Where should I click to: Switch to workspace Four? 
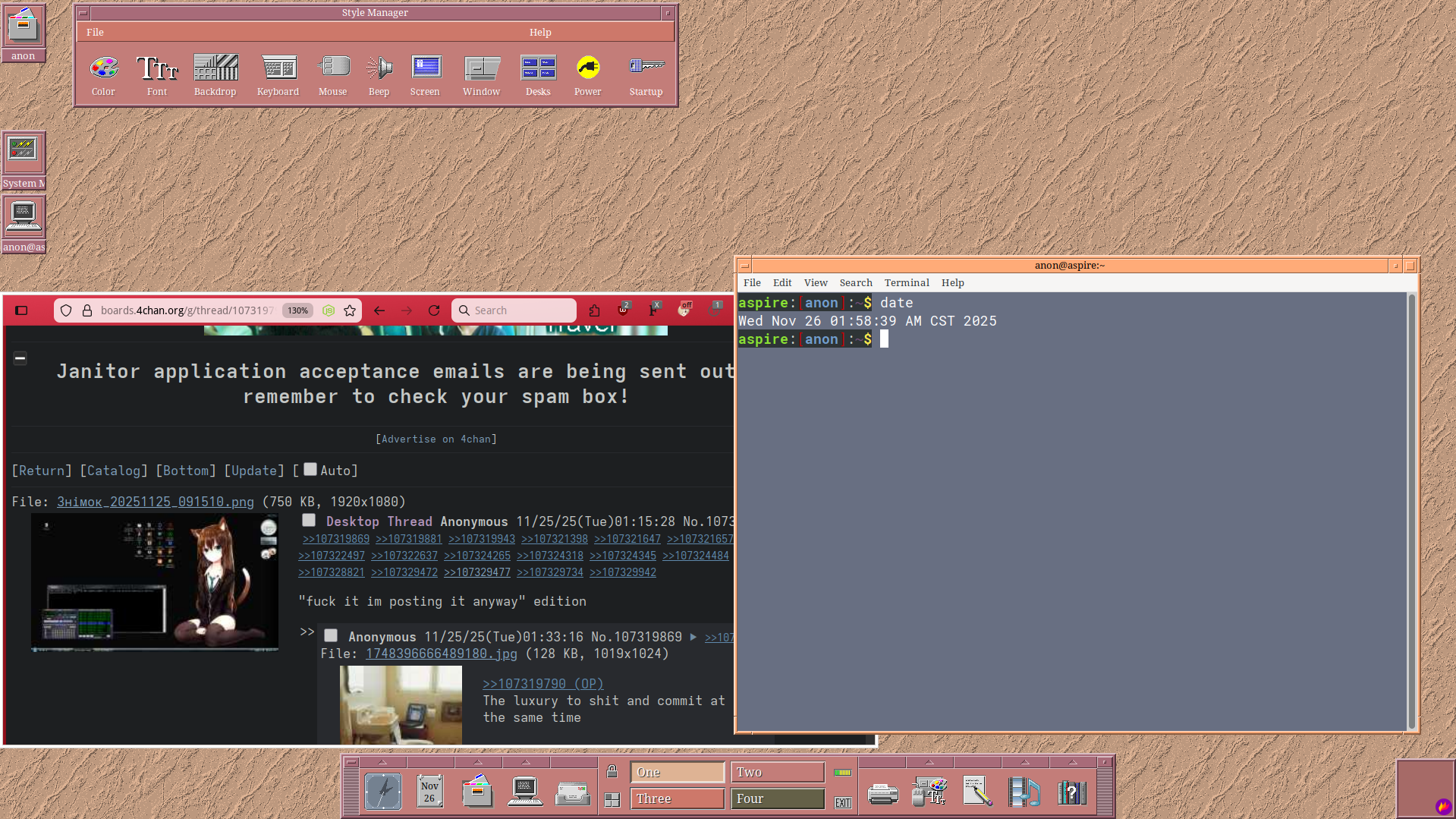point(777,799)
